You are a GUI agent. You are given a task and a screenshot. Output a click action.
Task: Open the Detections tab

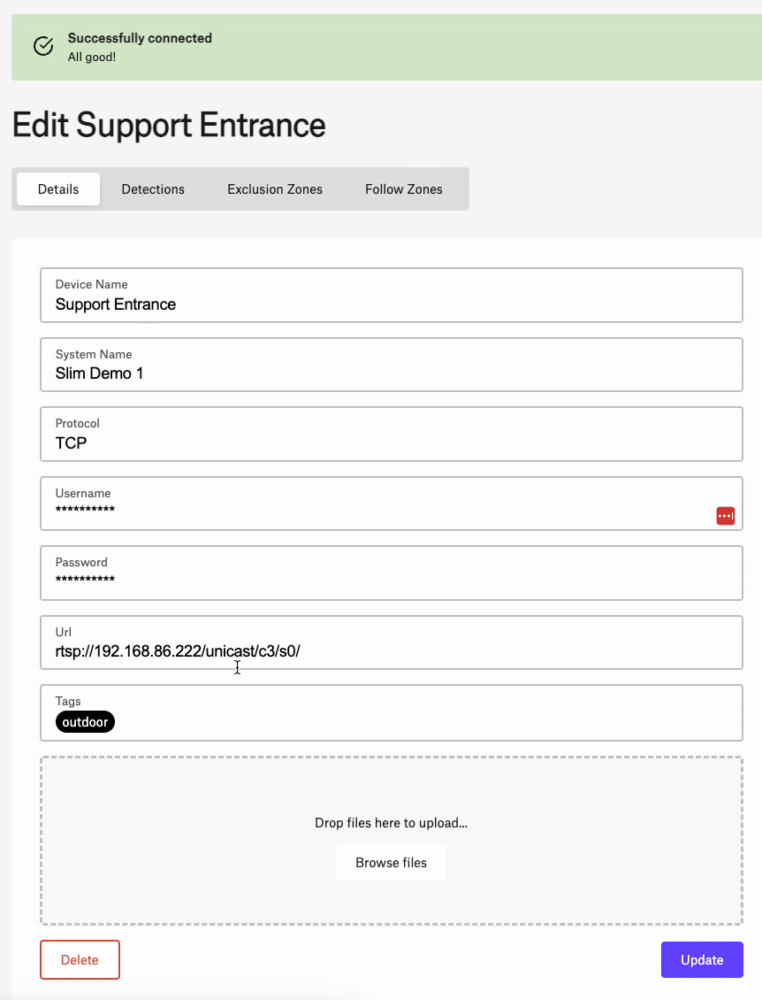pos(153,189)
